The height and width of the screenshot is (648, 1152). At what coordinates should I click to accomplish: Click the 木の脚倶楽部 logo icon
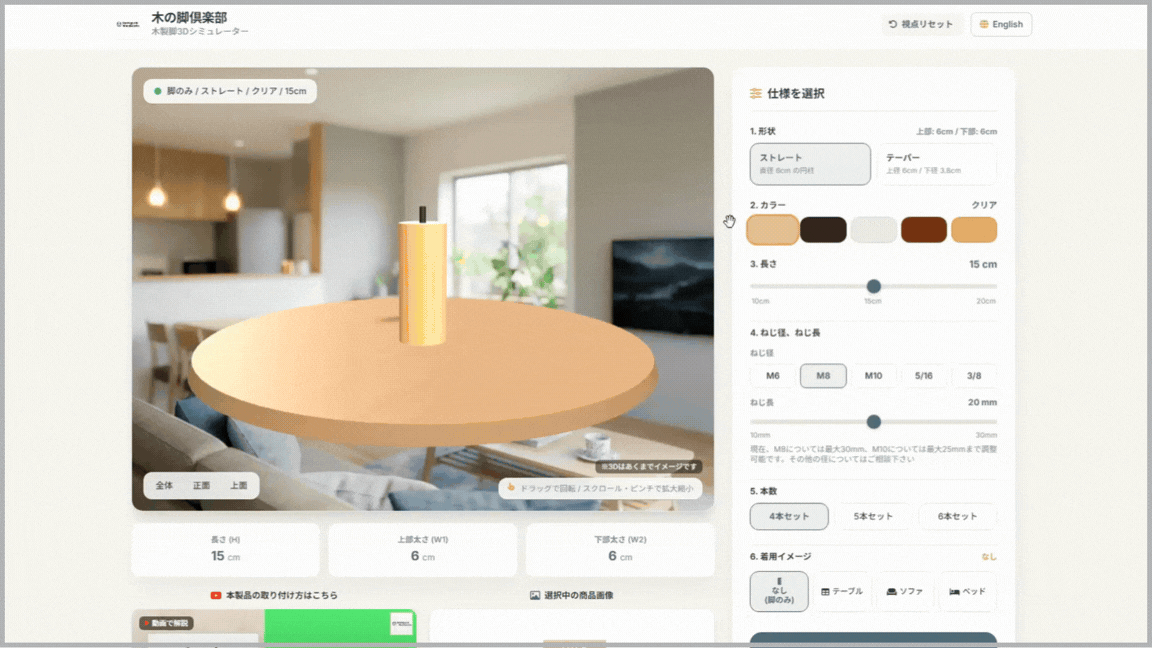click(128, 24)
